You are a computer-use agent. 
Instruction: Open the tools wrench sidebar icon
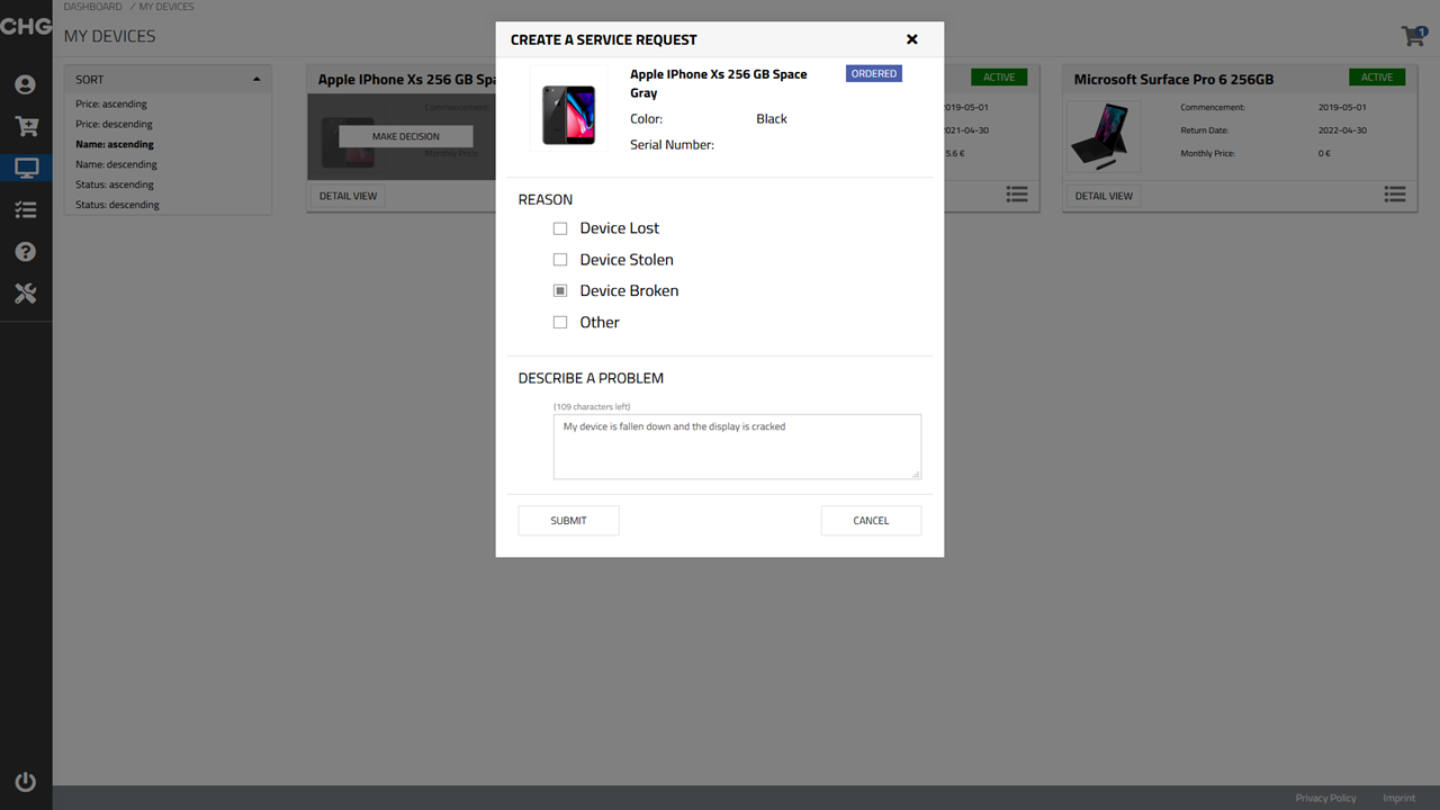click(x=25, y=293)
